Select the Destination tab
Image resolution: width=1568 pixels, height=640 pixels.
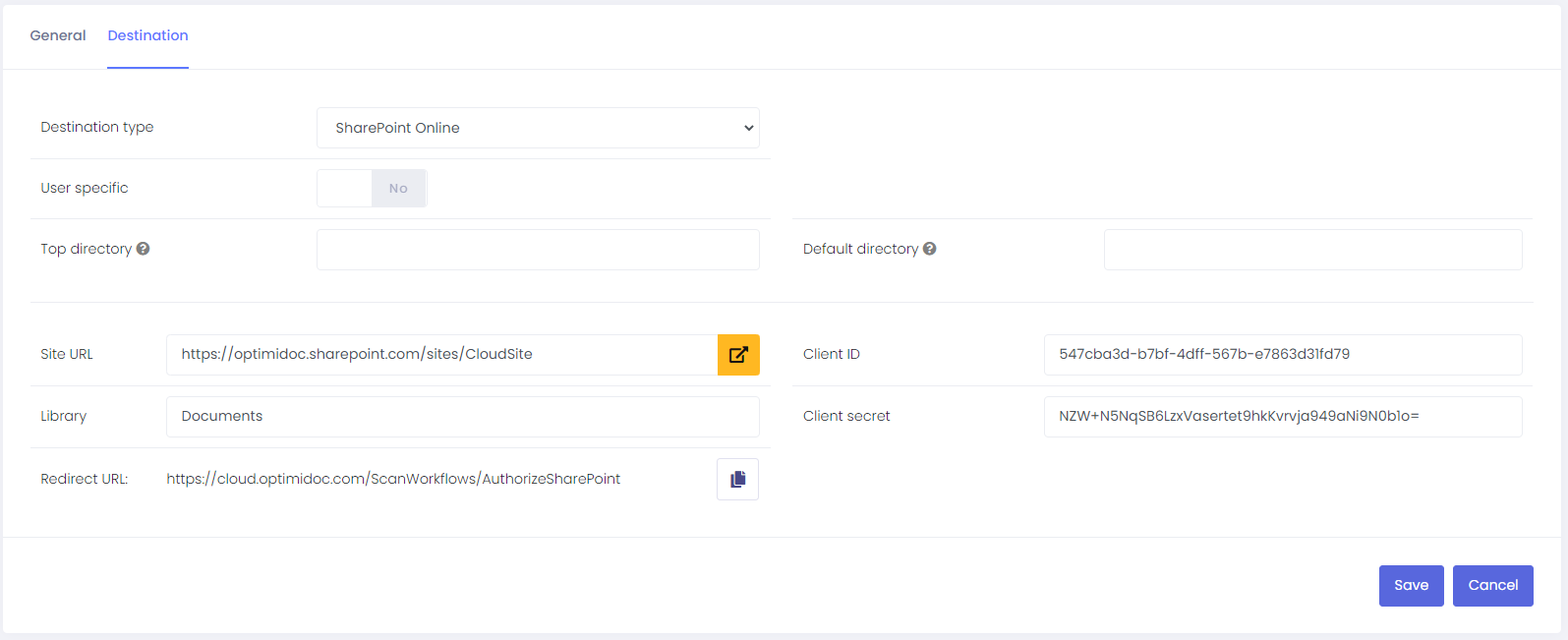coord(147,35)
